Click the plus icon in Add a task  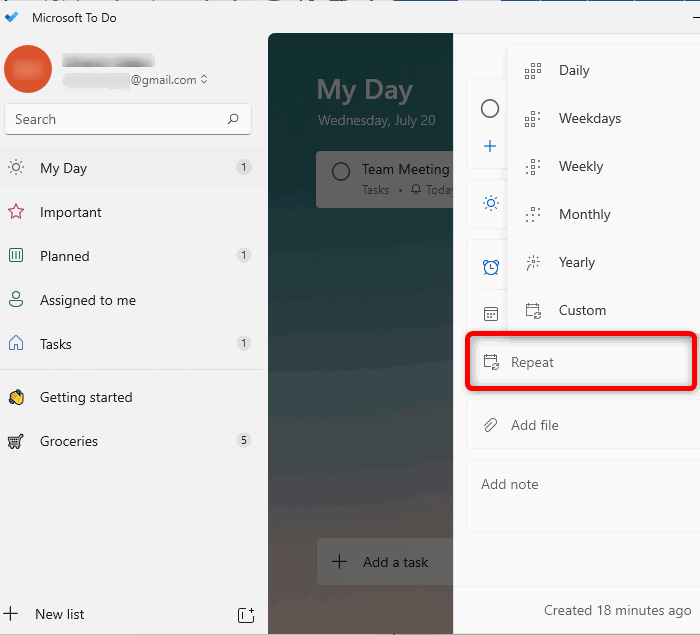(x=340, y=562)
